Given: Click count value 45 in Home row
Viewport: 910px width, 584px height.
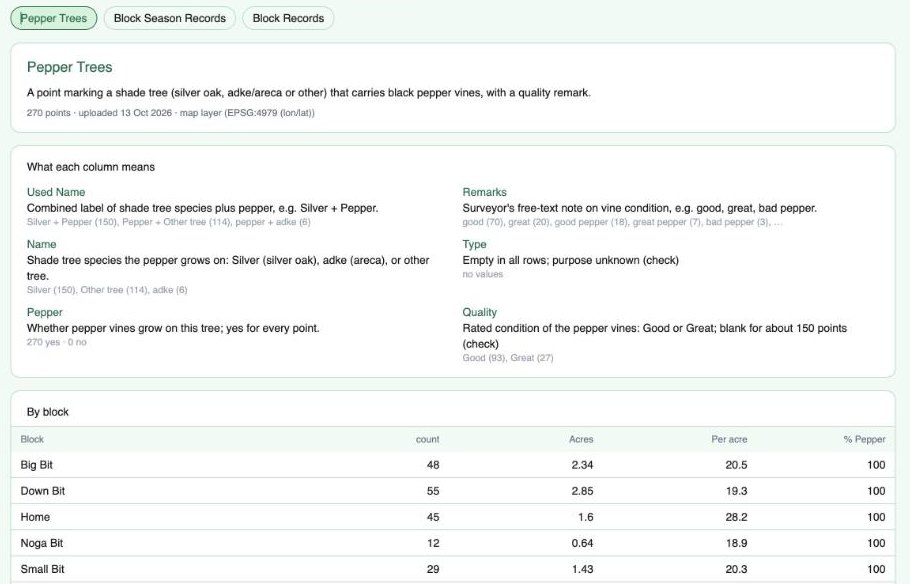Looking at the screenshot, I should [433, 517].
